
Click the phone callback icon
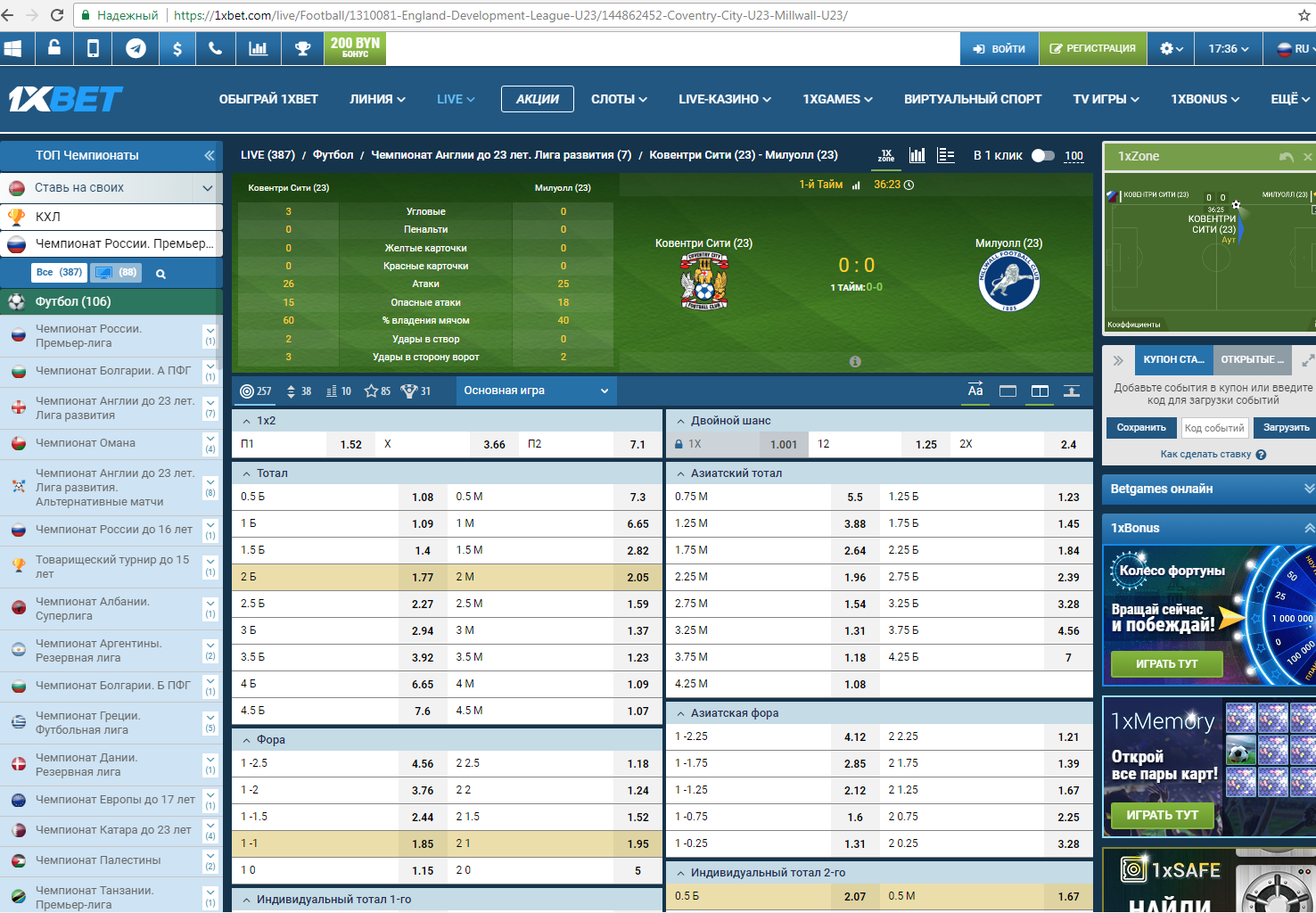216,49
